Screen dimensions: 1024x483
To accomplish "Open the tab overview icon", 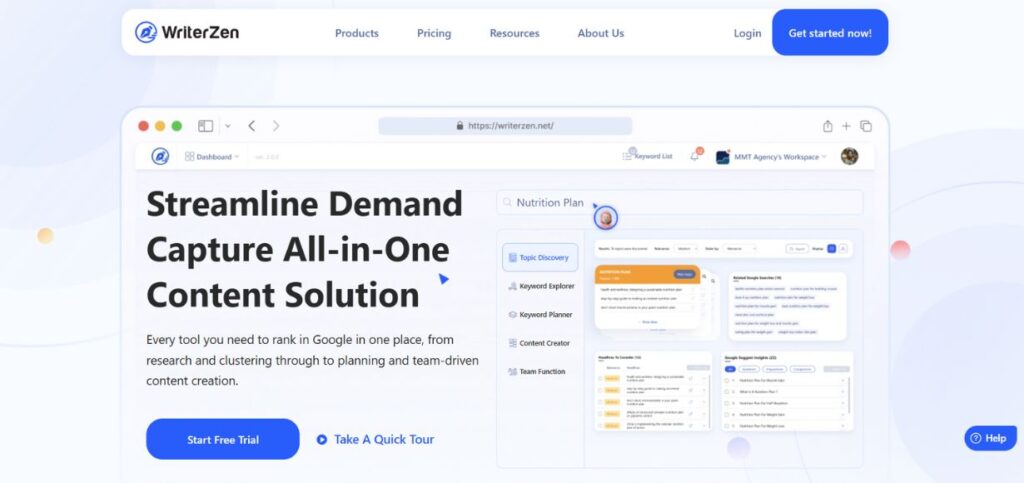I will 866,126.
